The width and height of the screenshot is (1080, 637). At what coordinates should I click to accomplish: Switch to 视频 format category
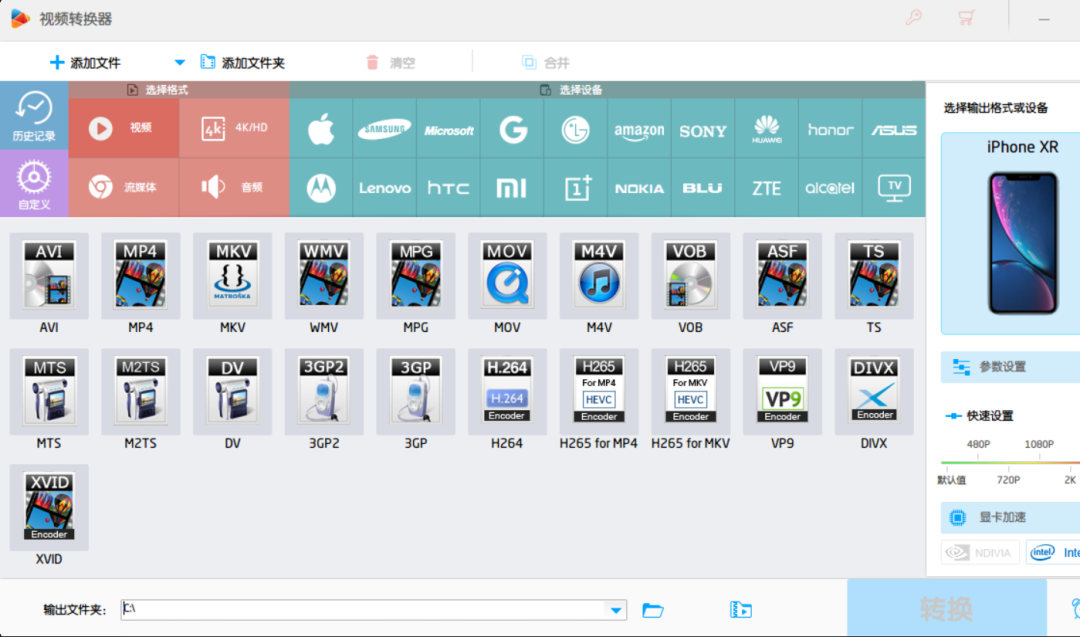tap(124, 128)
